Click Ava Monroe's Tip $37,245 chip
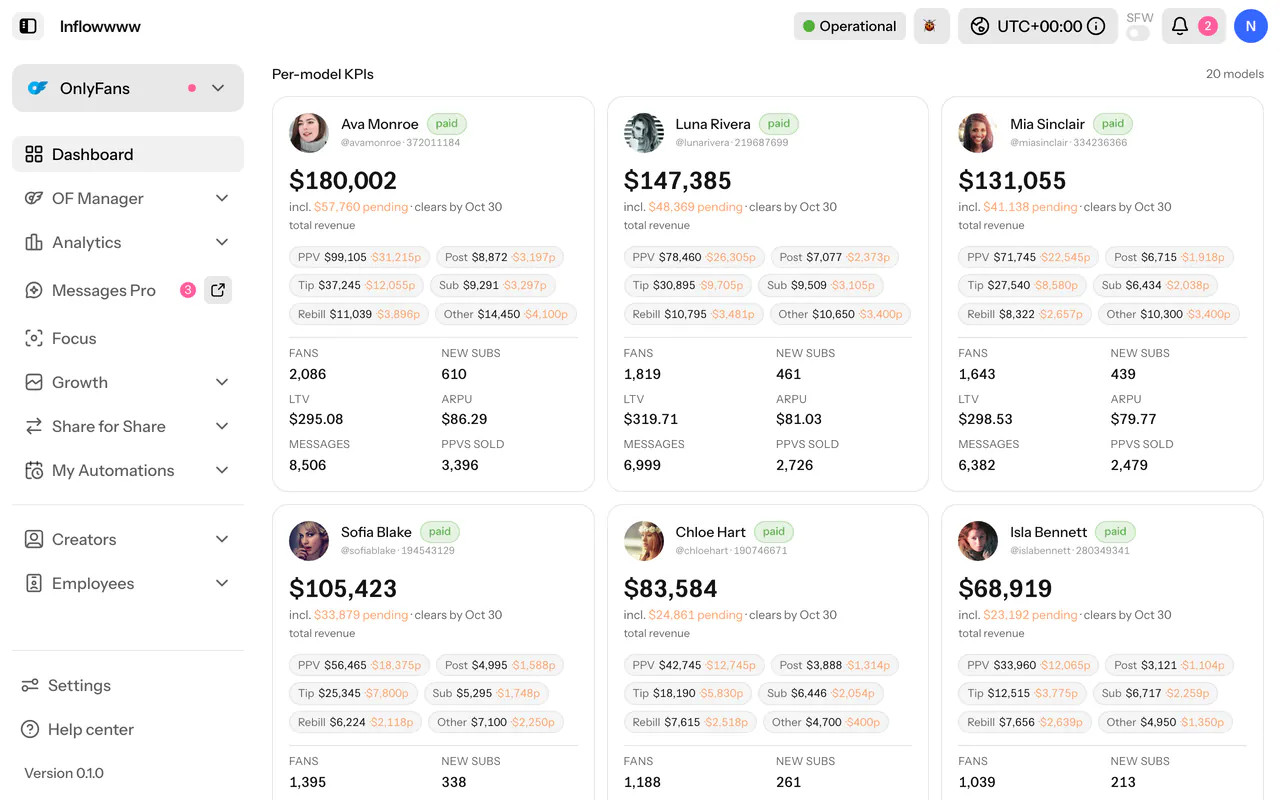 coord(356,285)
